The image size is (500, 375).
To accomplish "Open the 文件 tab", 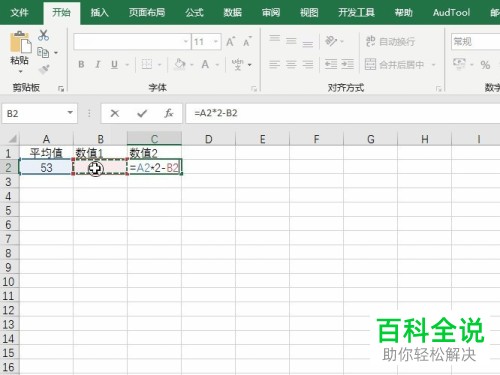I will (x=20, y=13).
